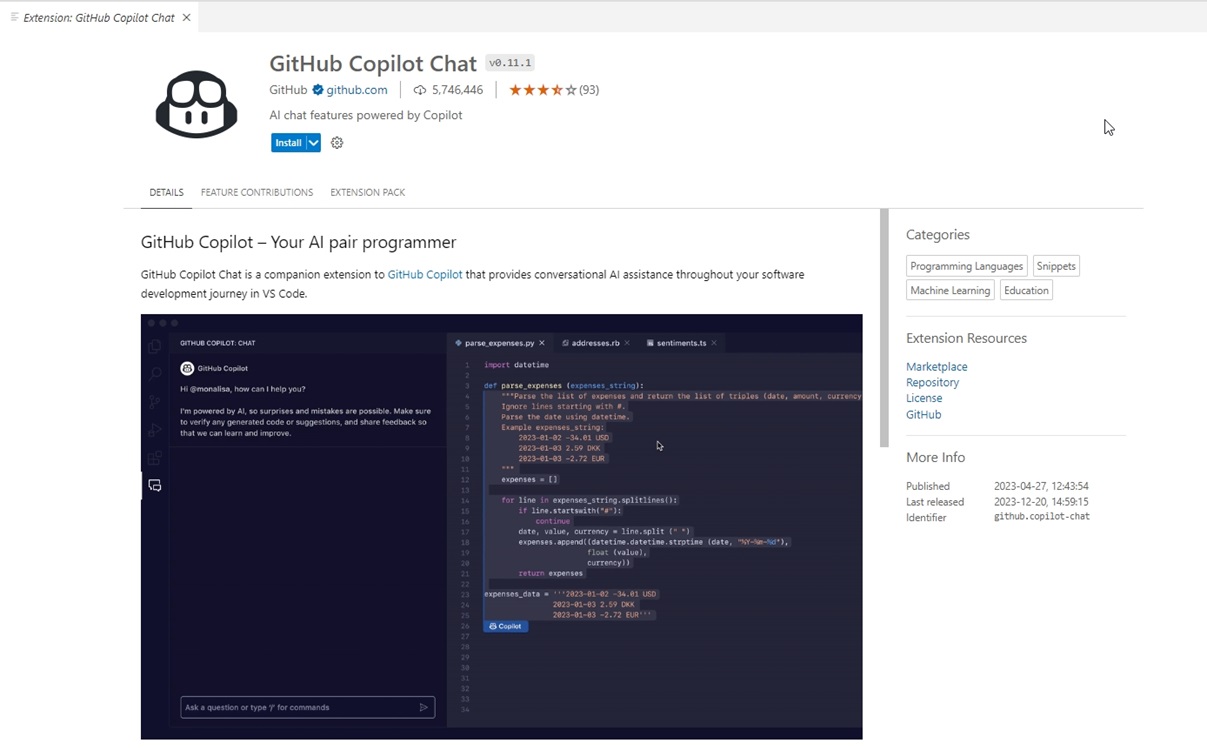Image resolution: width=1207 pixels, height=750 pixels.
Task: Open the Search icon in the sidebar
Action: tap(154, 373)
